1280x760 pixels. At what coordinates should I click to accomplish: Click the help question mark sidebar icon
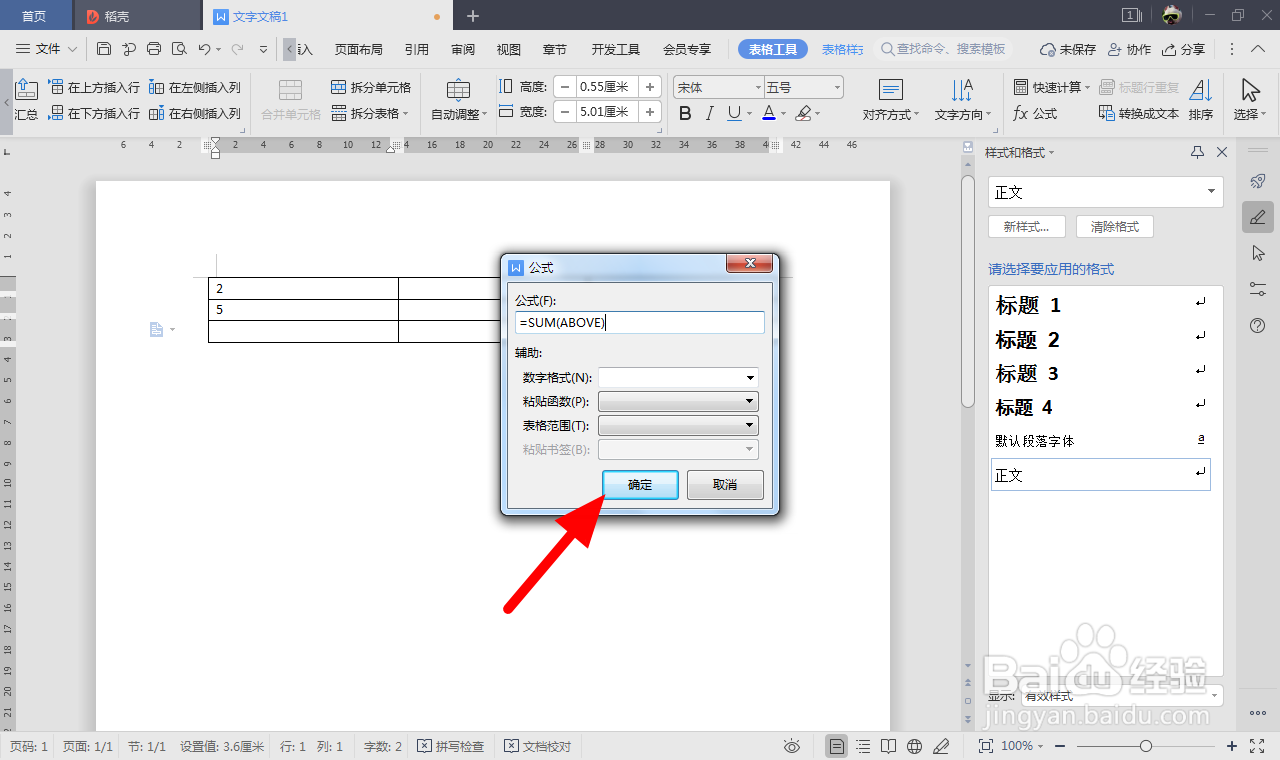pos(1258,326)
